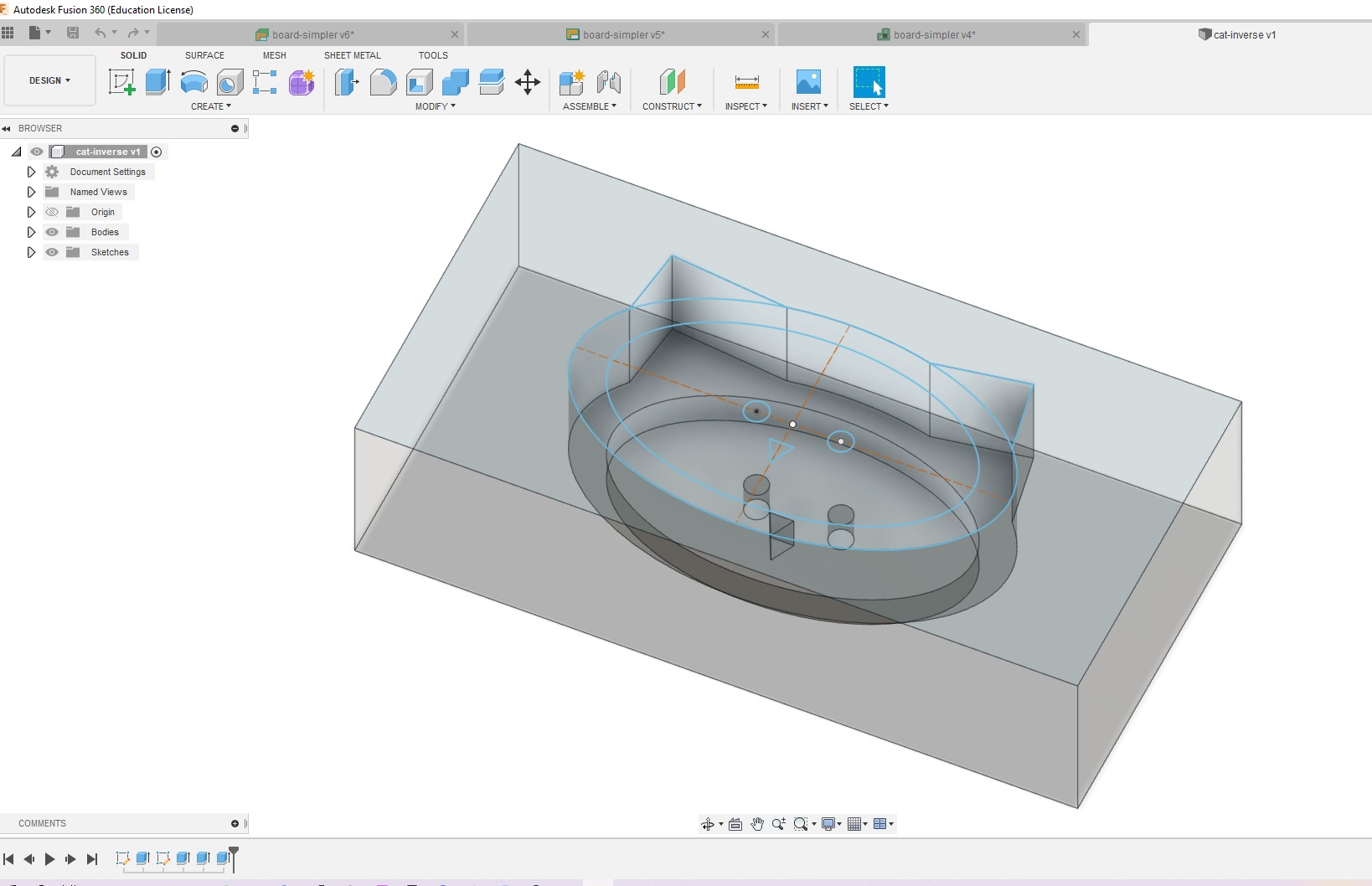Select the Extrude tool
The image size is (1372, 886).
click(x=157, y=82)
